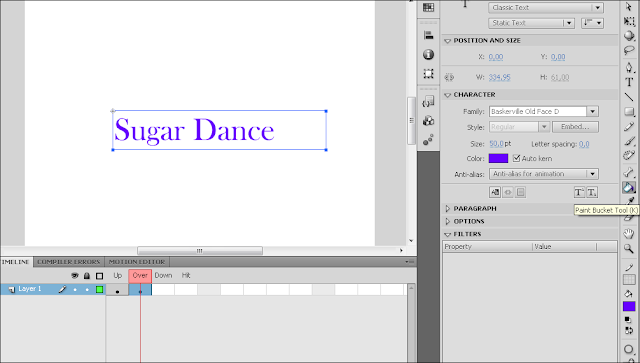
Task: Select the Pencil tool
Action: pos(629,127)
